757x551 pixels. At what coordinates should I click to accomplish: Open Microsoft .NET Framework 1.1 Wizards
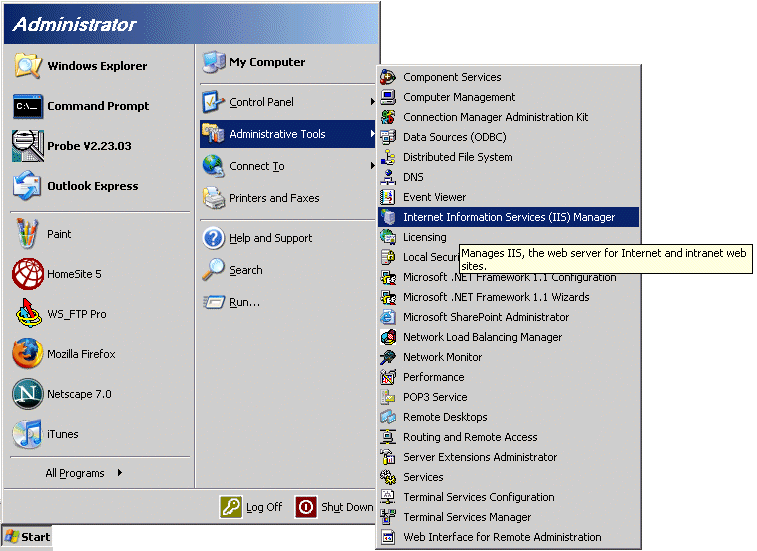pos(508,297)
